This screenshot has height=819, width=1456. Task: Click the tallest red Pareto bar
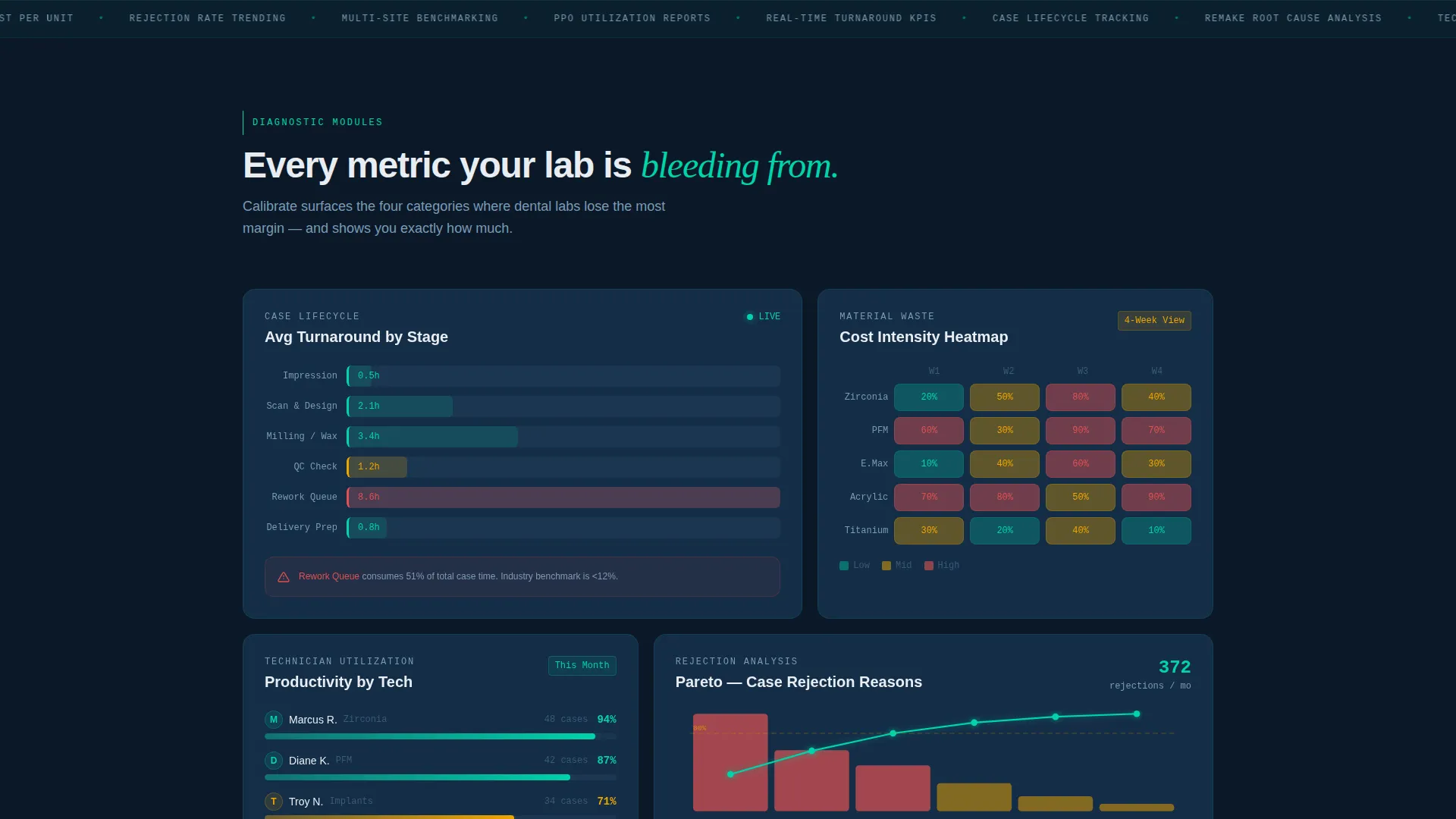(x=730, y=763)
